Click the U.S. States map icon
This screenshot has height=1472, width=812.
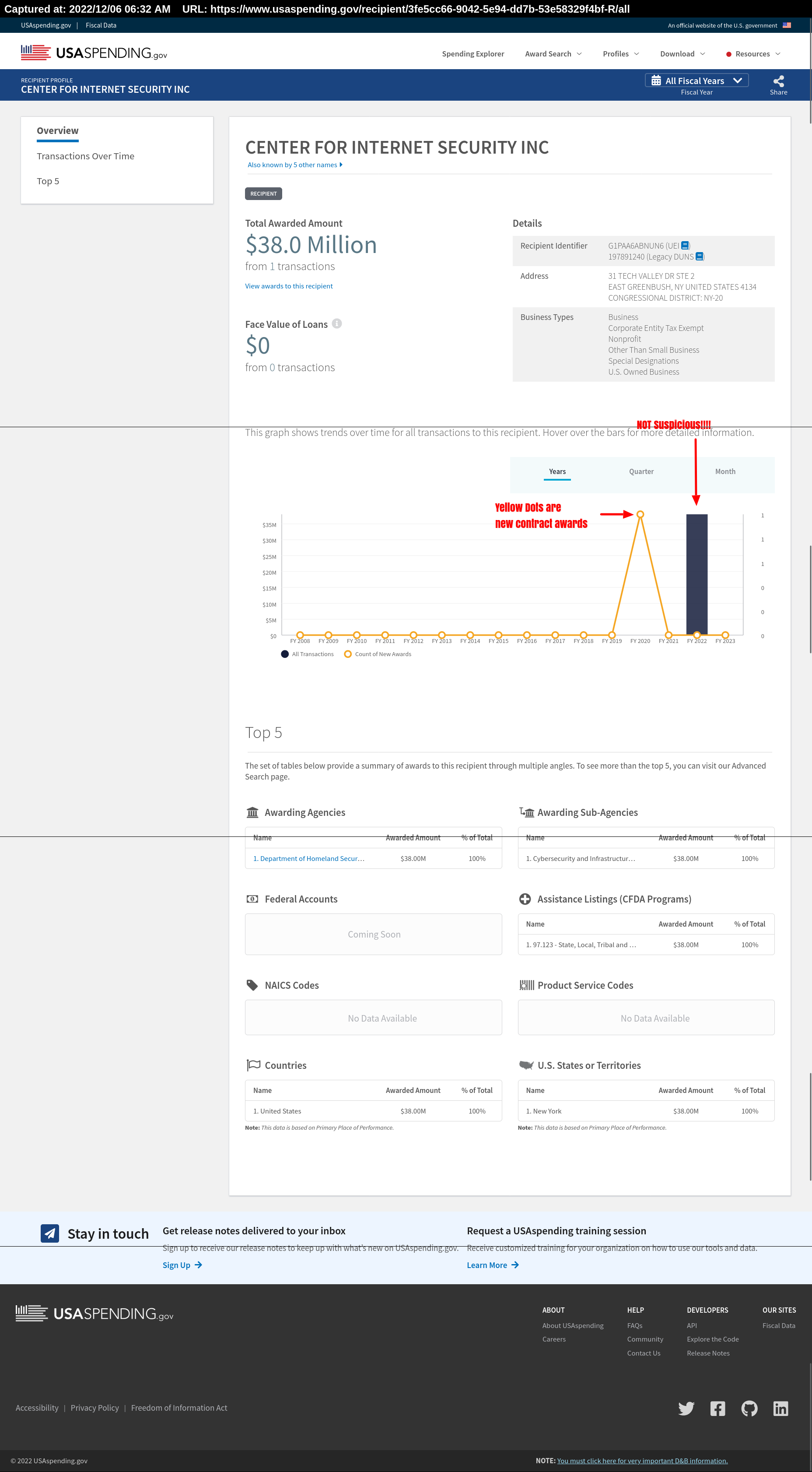(x=526, y=1065)
